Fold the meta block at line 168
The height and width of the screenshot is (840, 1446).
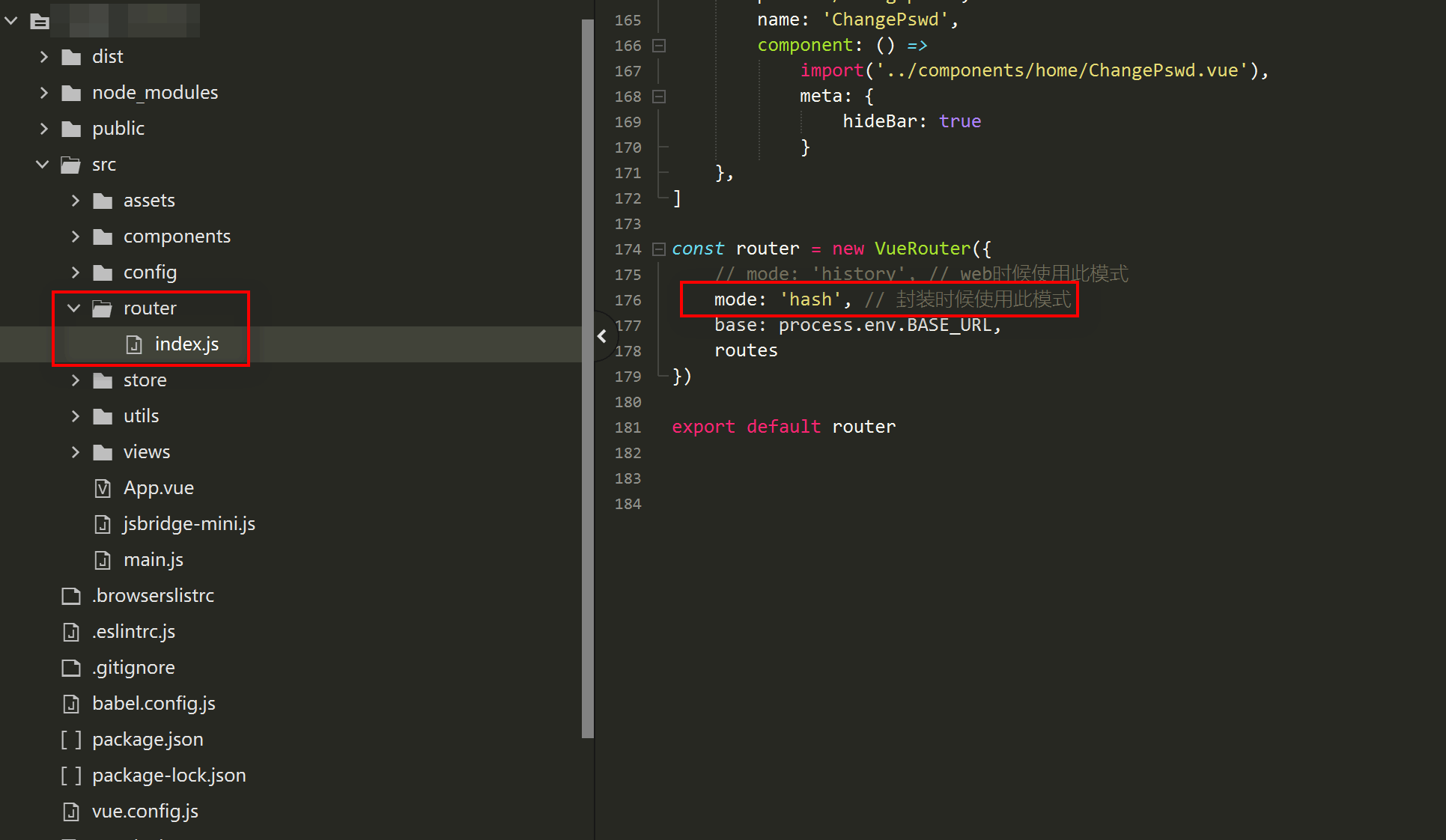[658, 96]
